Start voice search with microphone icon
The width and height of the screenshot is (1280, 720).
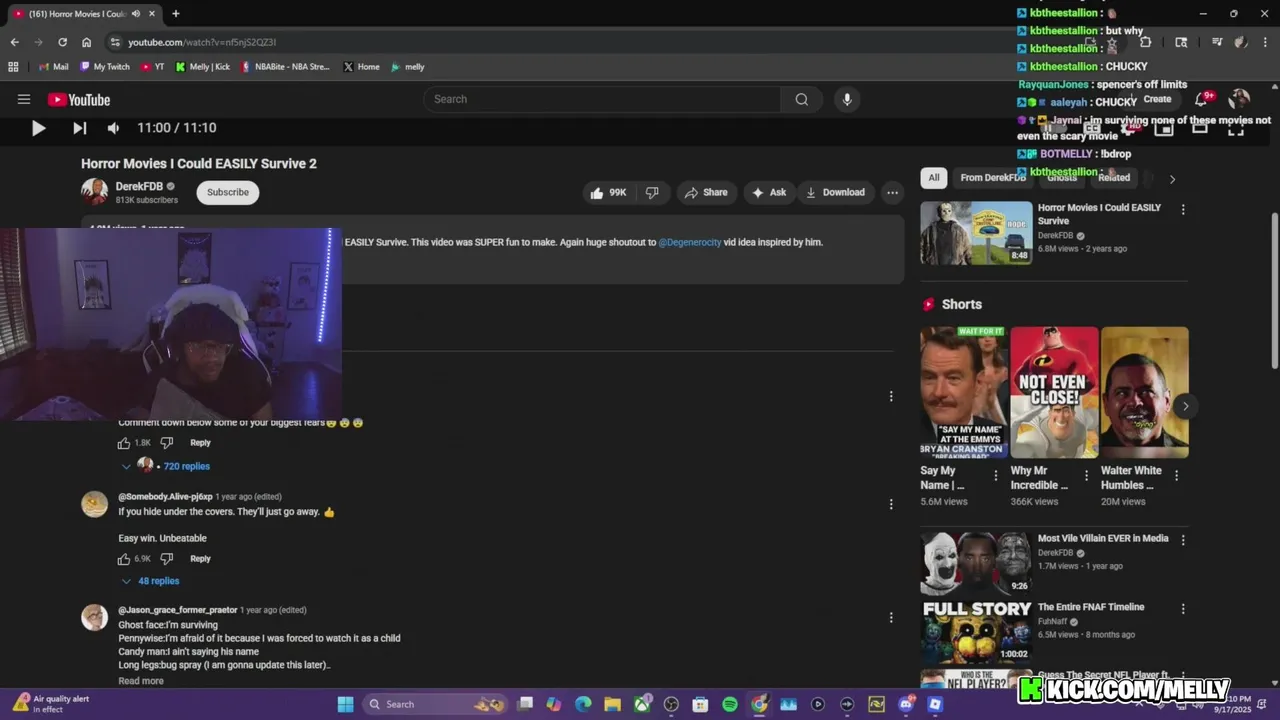pyautogui.click(x=847, y=99)
